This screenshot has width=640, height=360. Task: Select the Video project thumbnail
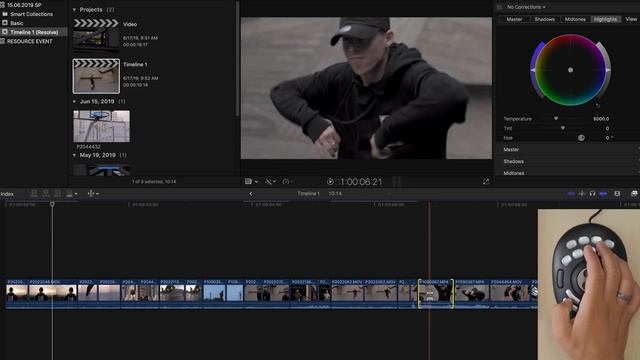pyautogui.click(x=96, y=35)
